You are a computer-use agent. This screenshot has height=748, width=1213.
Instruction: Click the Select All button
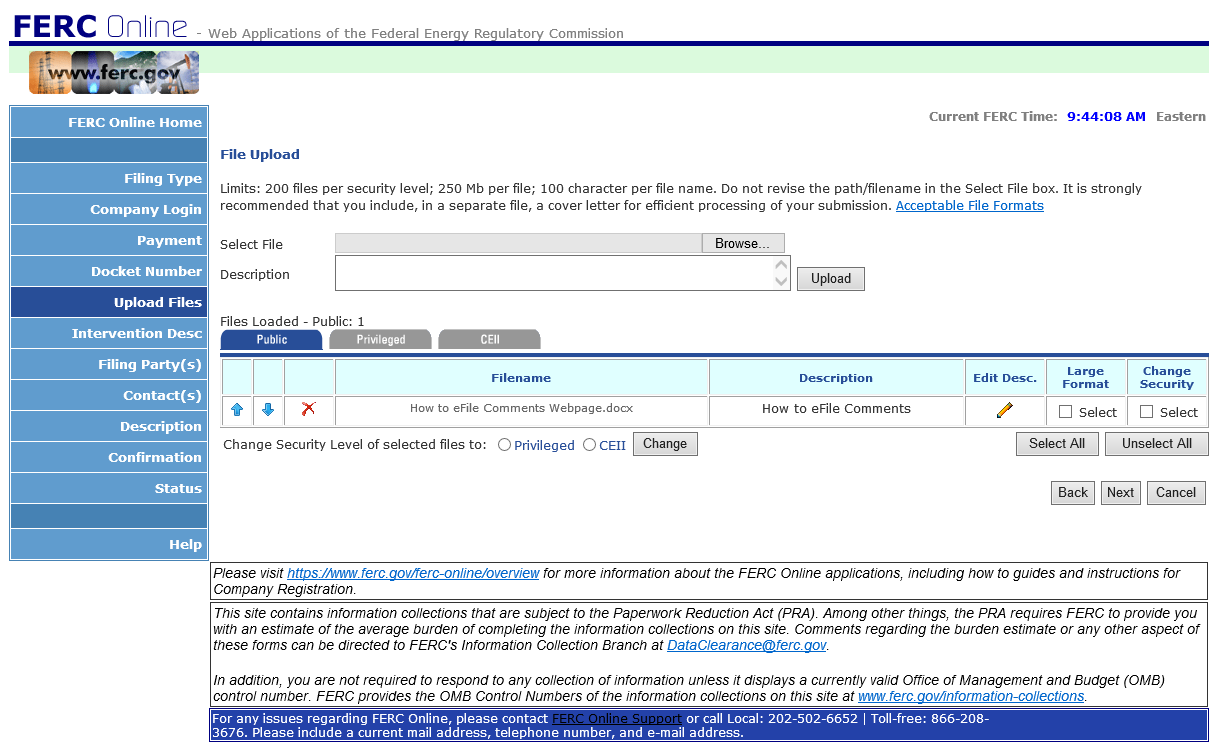pyautogui.click(x=1057, y=444)
